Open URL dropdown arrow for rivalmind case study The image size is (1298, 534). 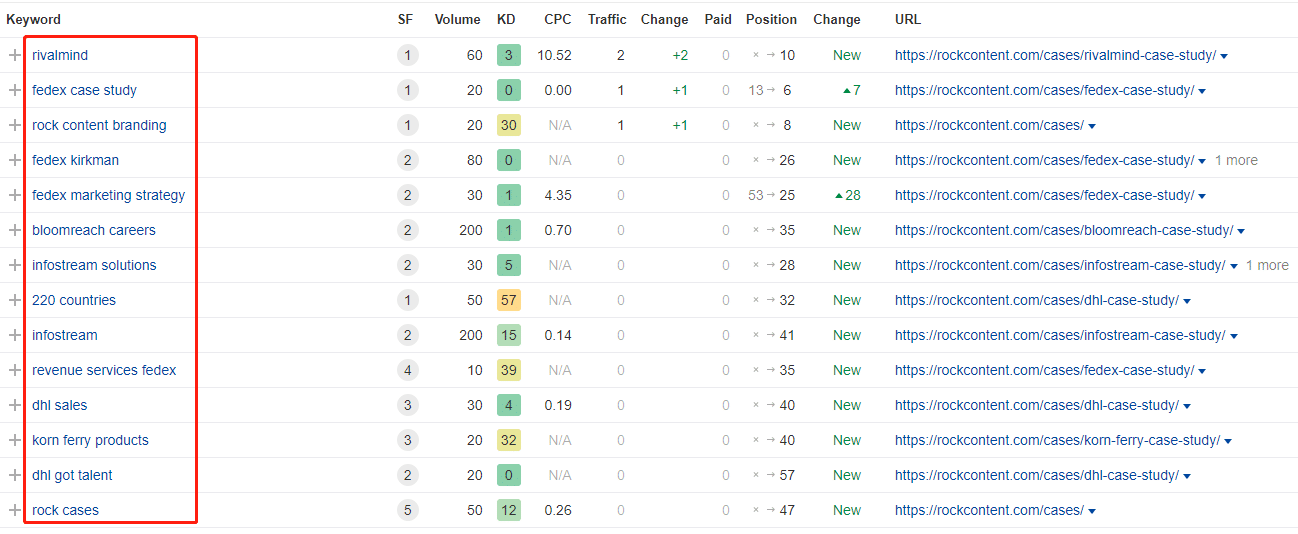point(1224,57)
